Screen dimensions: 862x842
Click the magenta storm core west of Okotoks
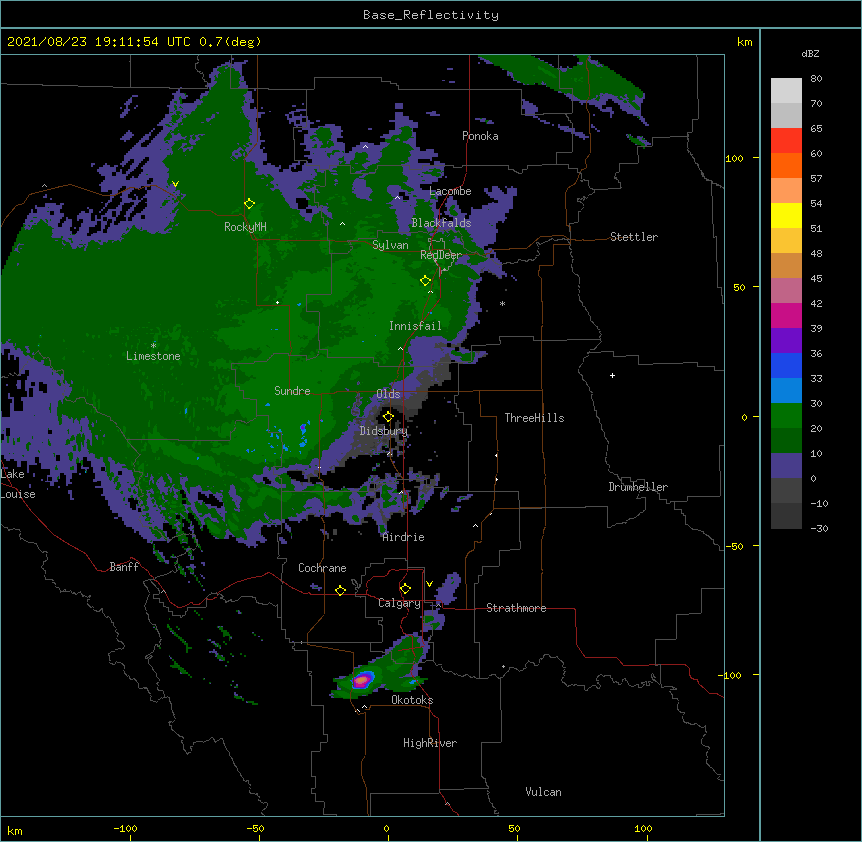coord(361,680)
